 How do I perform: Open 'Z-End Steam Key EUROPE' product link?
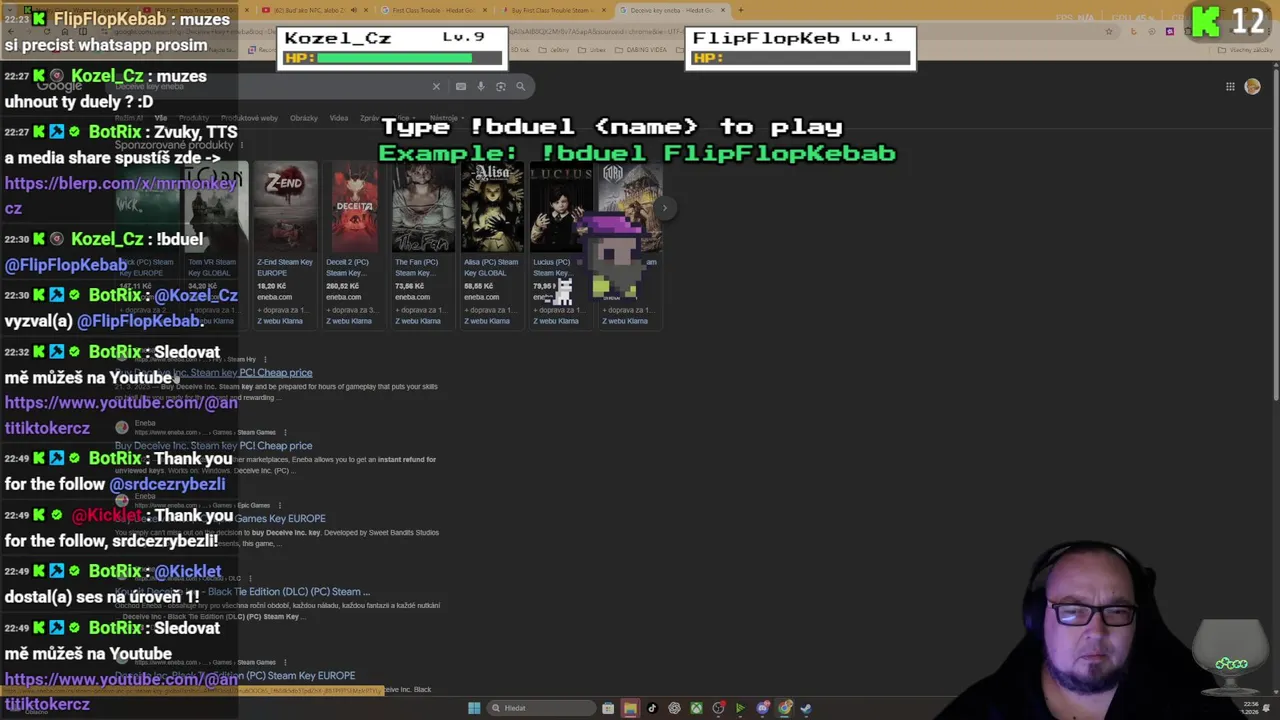[x=285, y=267]
